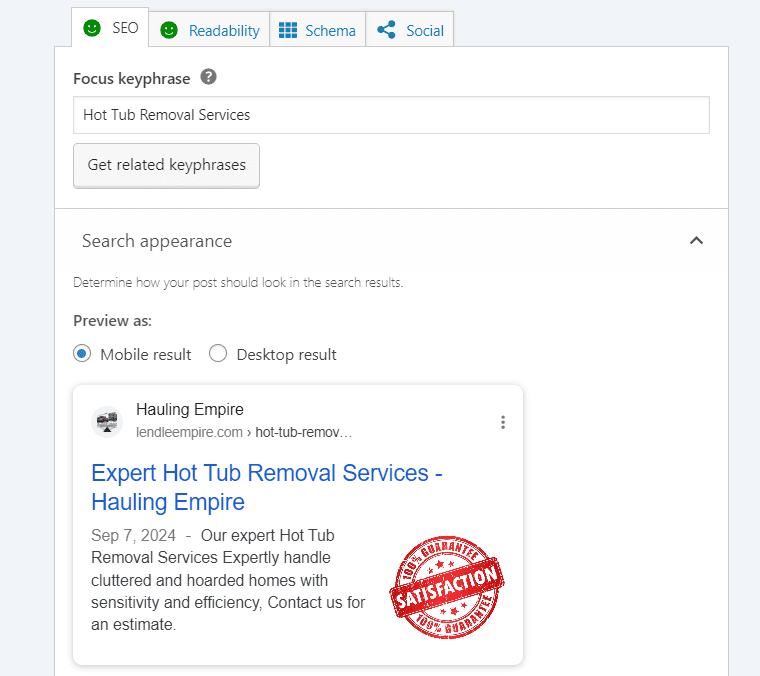Switch to the Readability tab
Screen dimensions: 760x676
[x=209, y=30]
